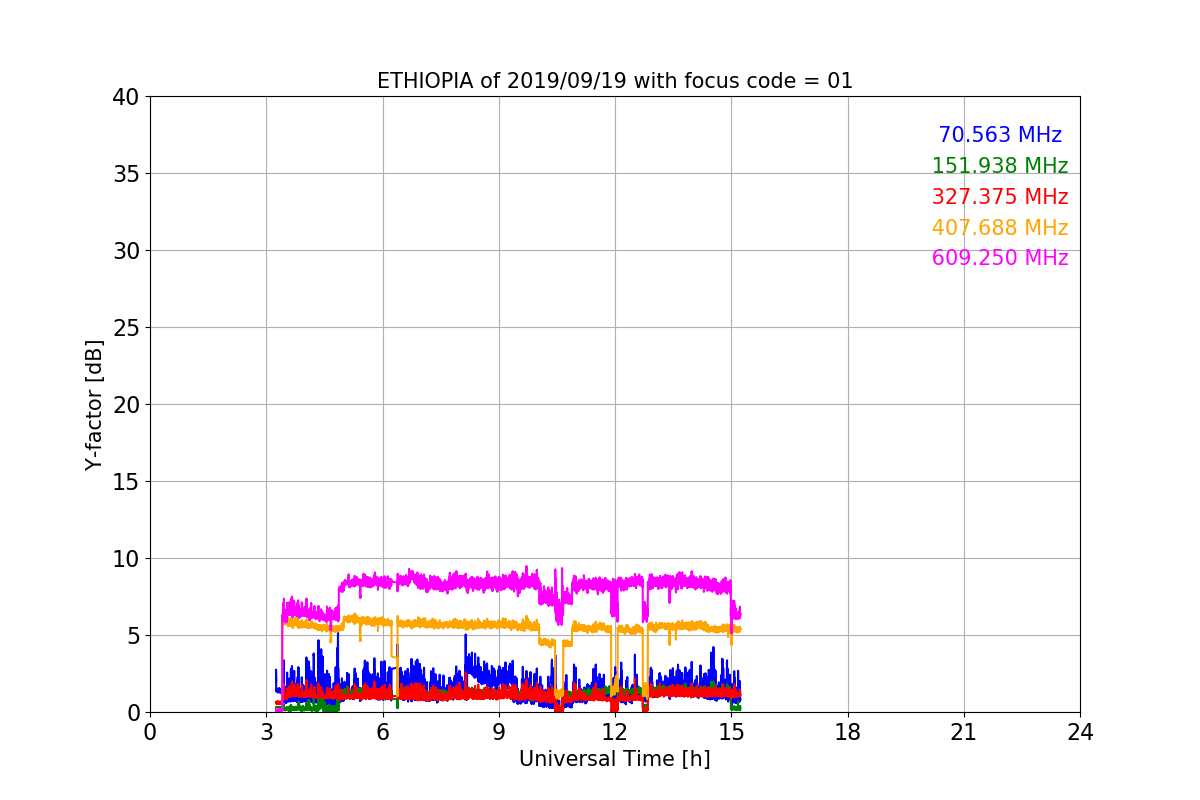Click y-axis tick label 20
This screenshot has height=800, width=1200.
click(126, 405)
